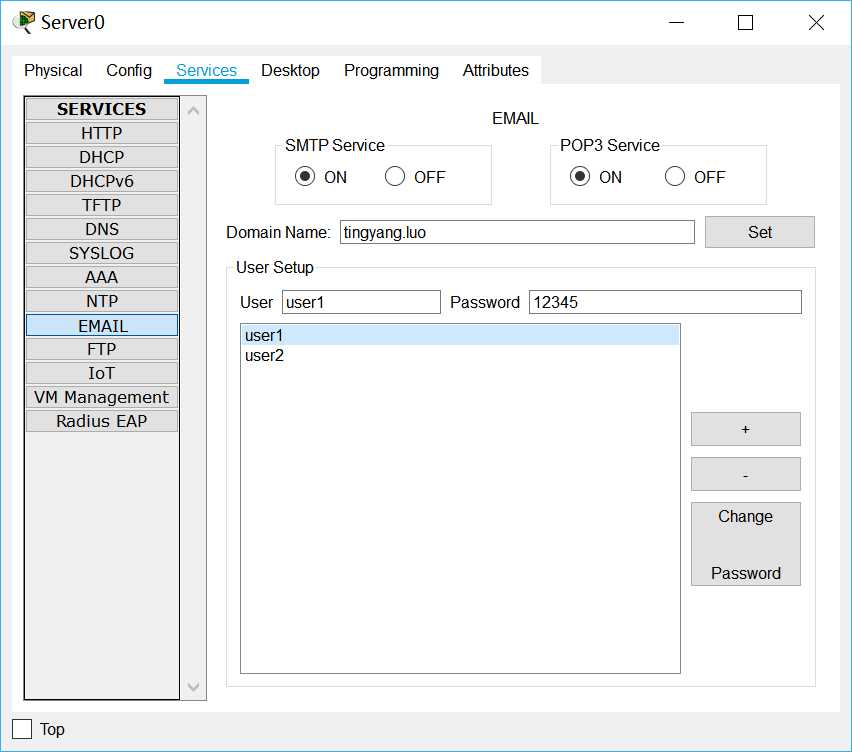
Task: Turn SMTP Service OFF
Action: (x=395, y=177)
